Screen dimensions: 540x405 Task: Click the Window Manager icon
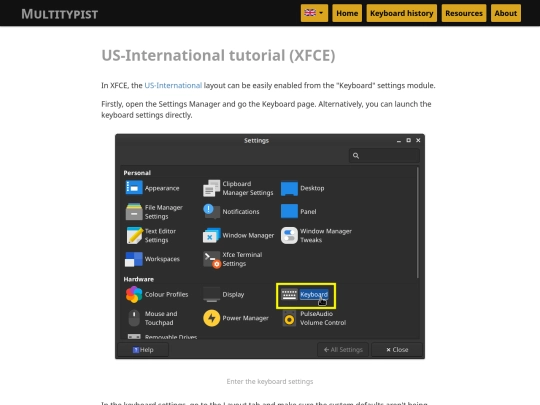coord(211,235)
